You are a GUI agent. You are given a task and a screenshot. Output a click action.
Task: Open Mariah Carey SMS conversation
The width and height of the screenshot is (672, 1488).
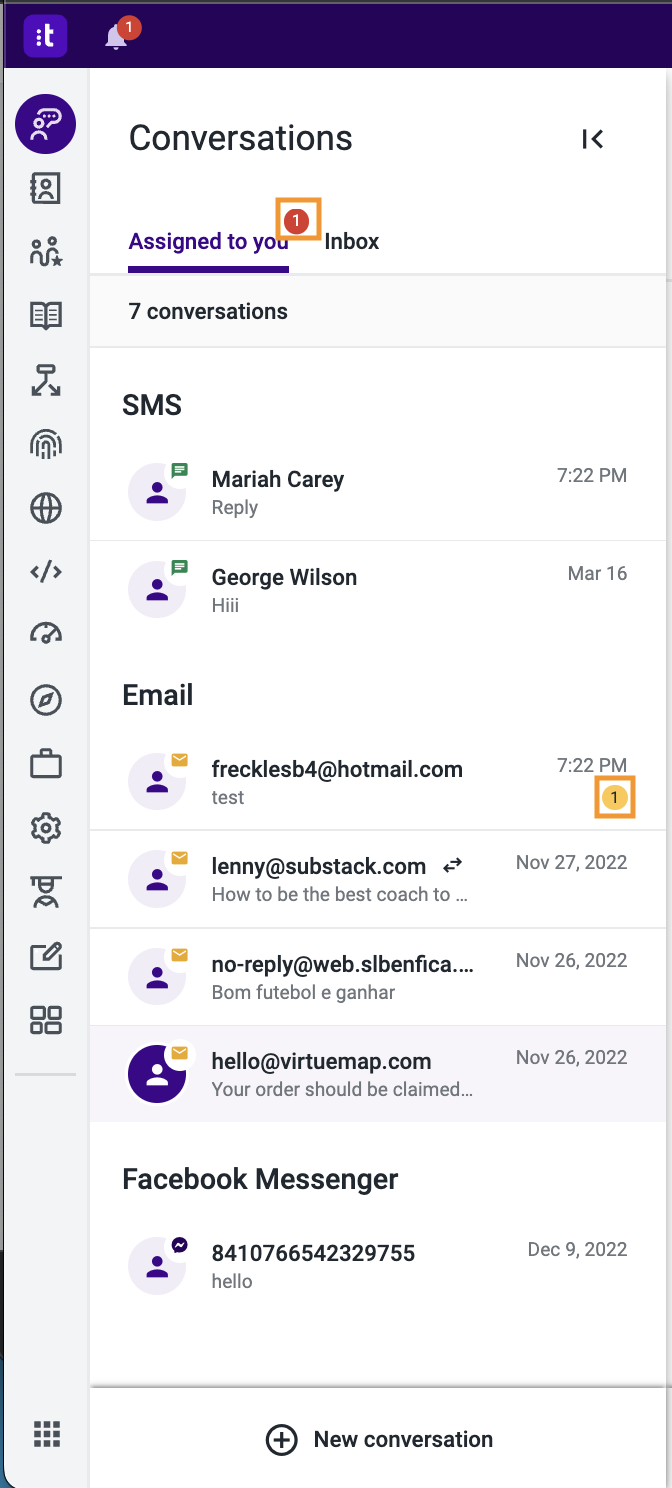(378, 492)
